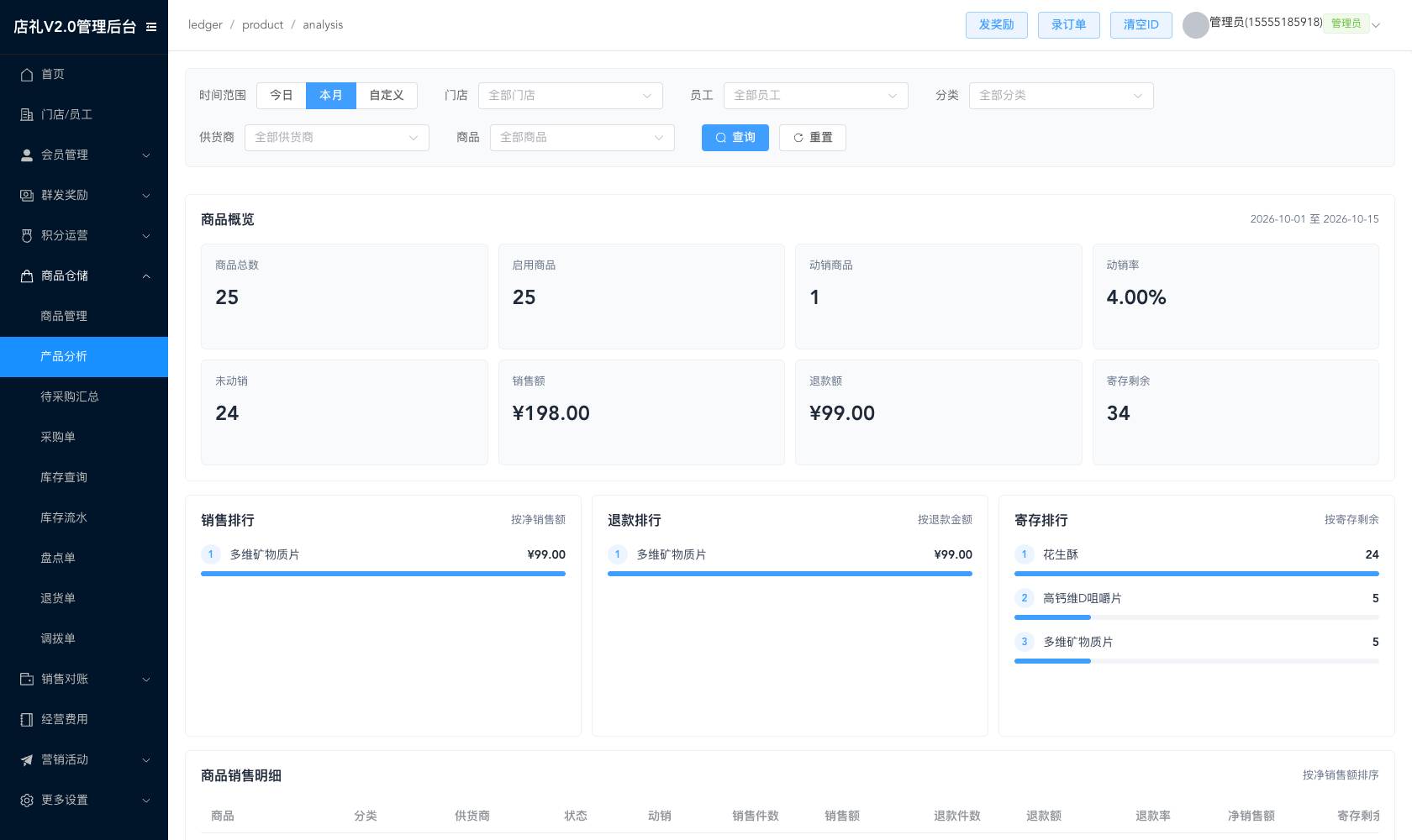
Task: Click 高钙维D咀嚼片 progress bar
Action: (x=1197, y=617)
